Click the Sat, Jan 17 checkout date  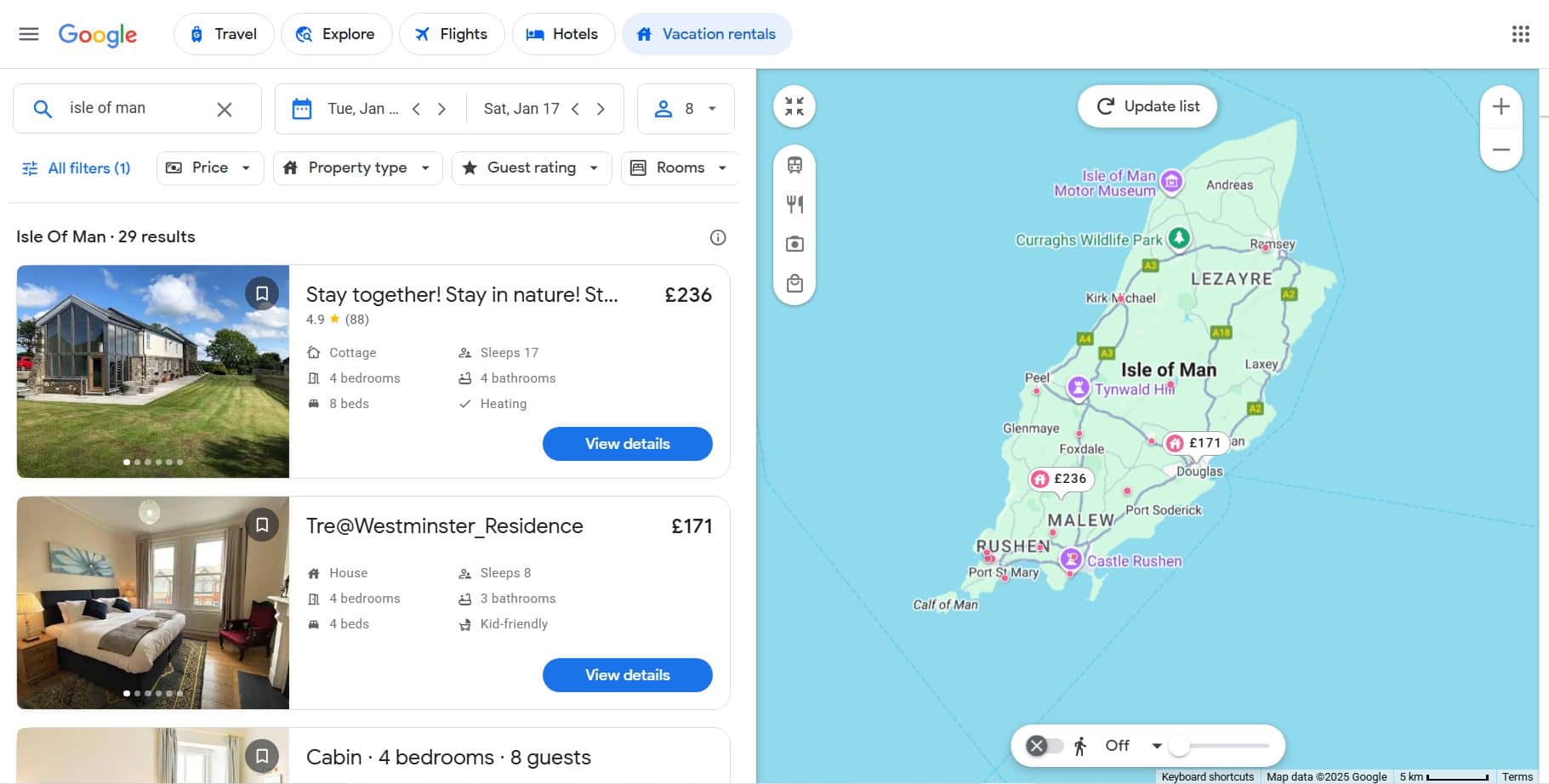[x=521, y=109]
